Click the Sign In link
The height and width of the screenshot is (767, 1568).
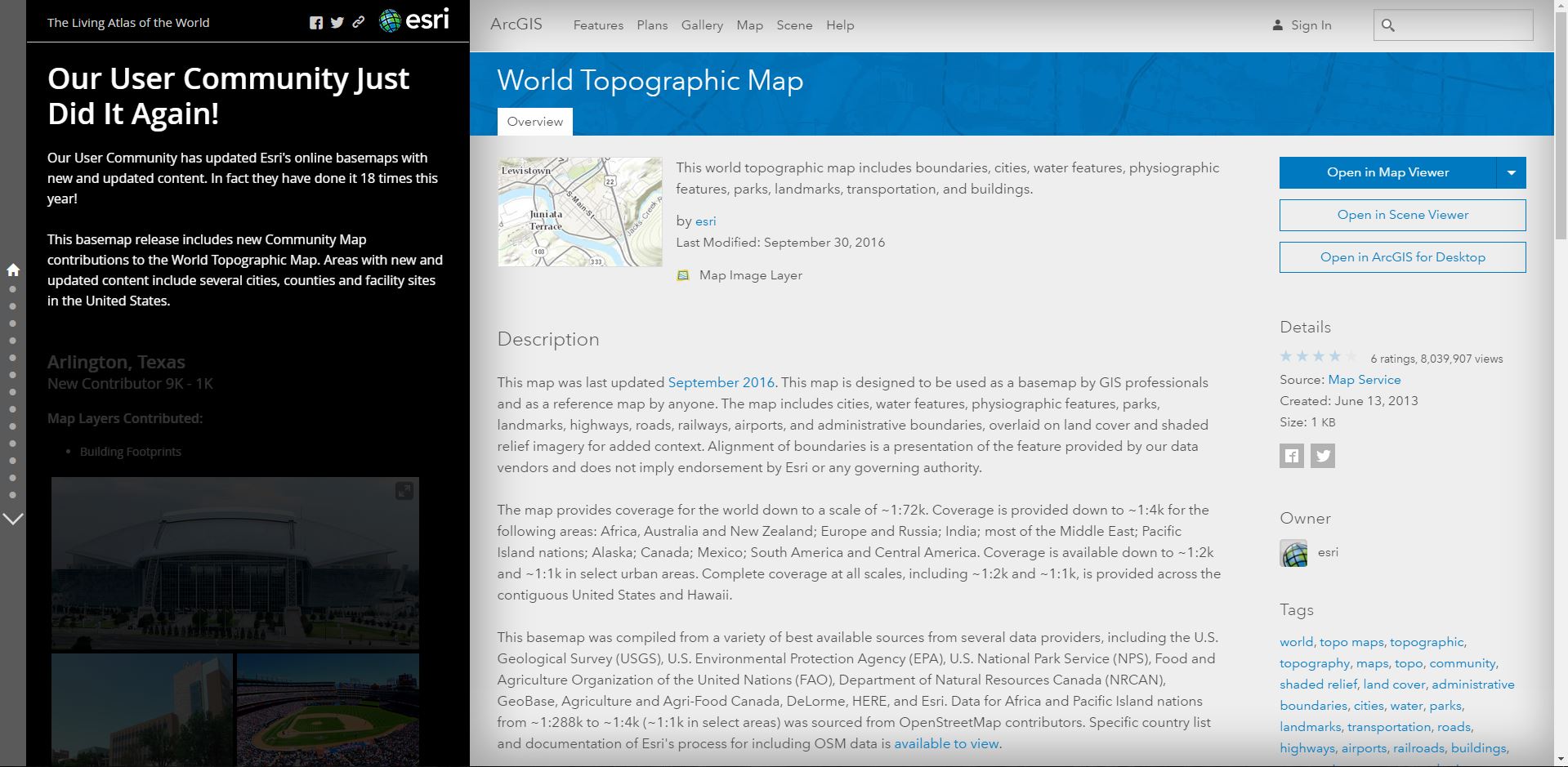pos(1311,25)
